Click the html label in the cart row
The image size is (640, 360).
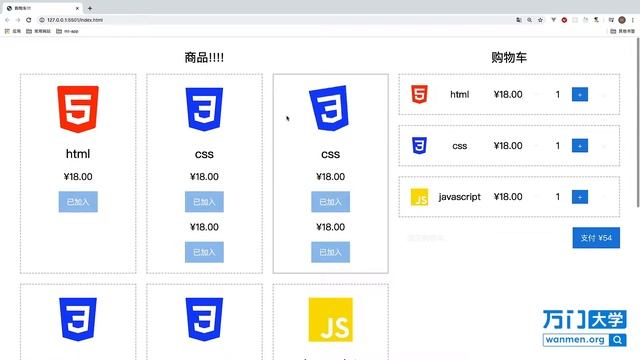click(460, 94)
